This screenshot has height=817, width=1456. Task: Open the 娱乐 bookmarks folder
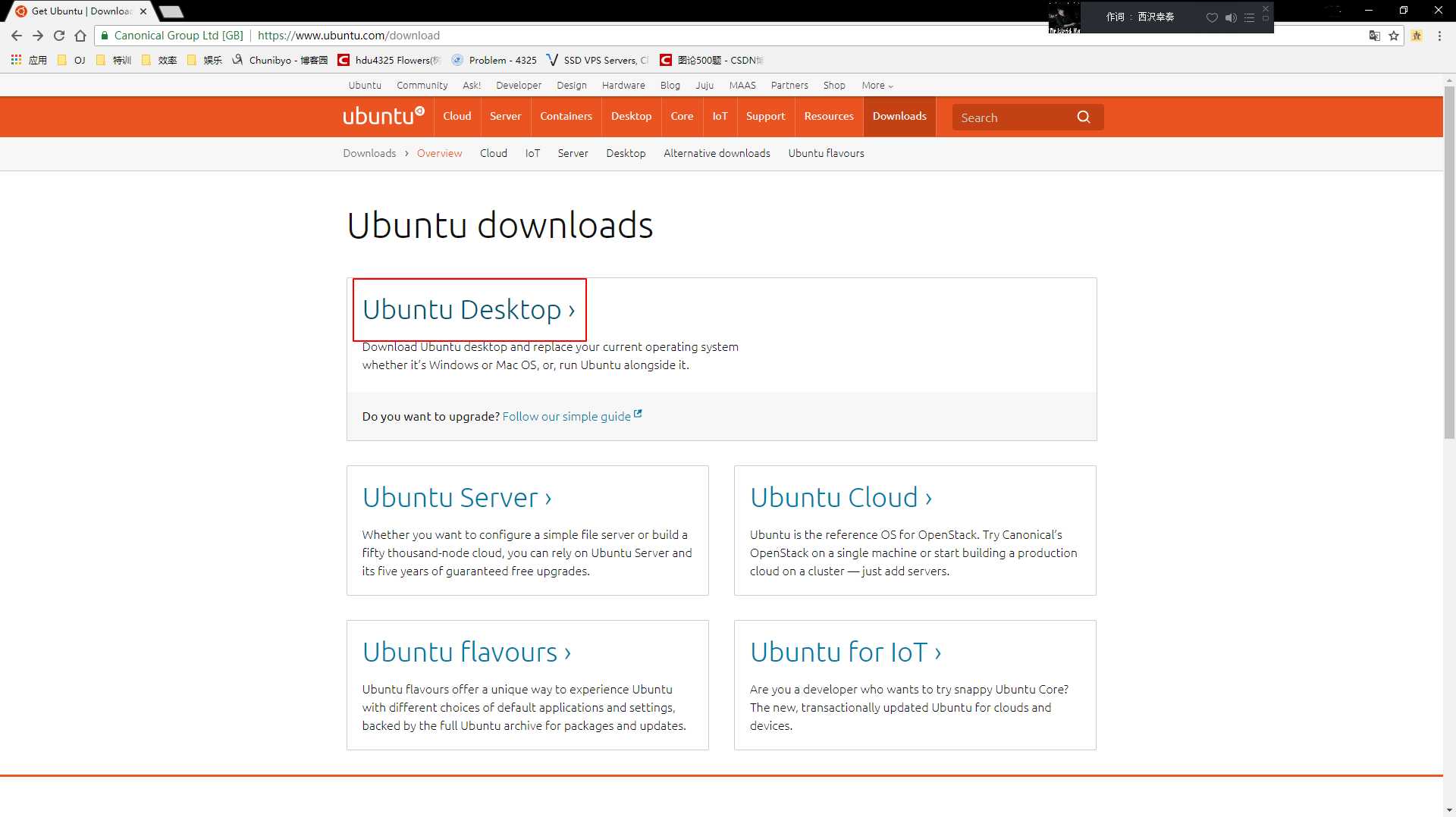coord(205,60)
